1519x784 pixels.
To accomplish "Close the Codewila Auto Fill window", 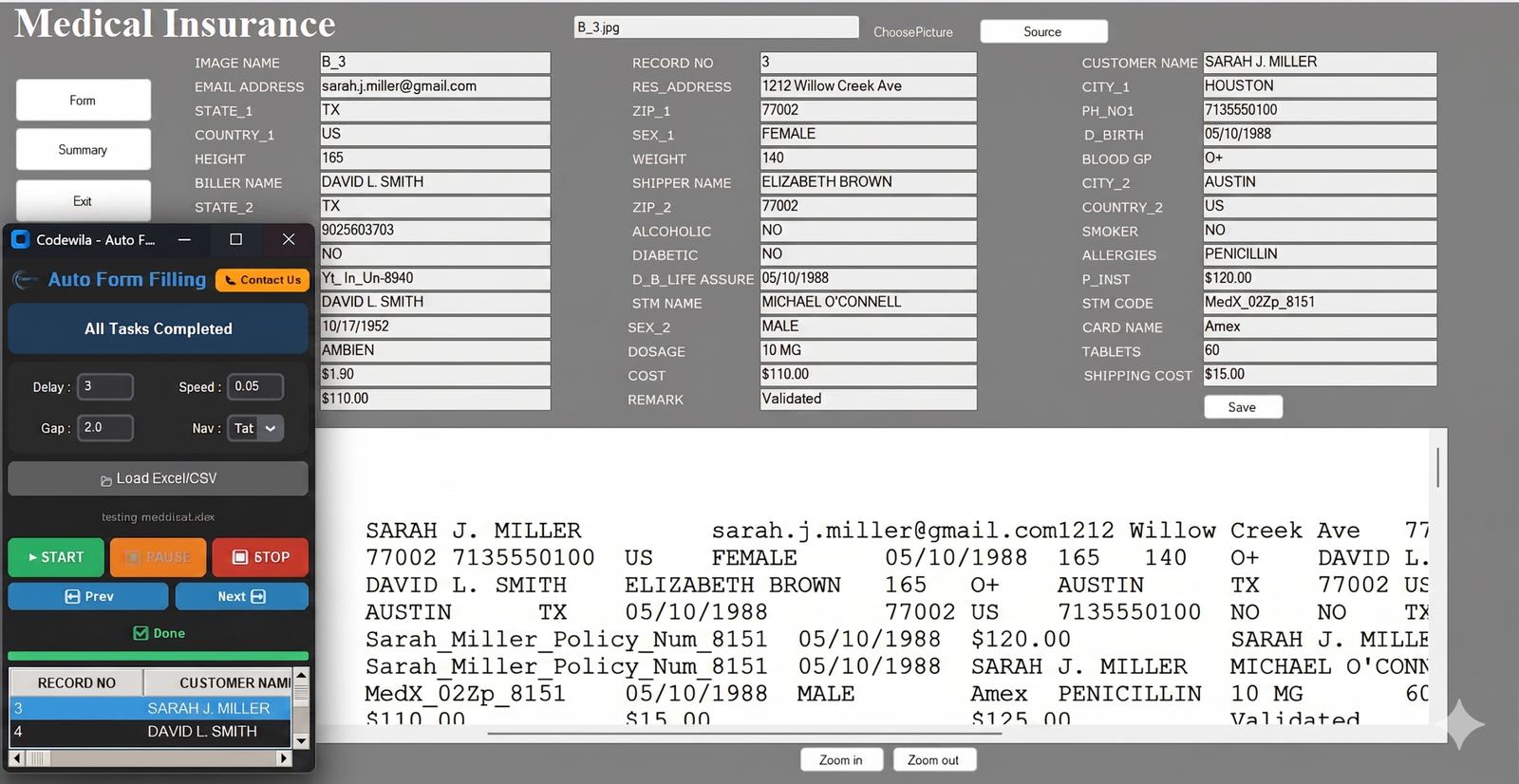I will [289, 240].
